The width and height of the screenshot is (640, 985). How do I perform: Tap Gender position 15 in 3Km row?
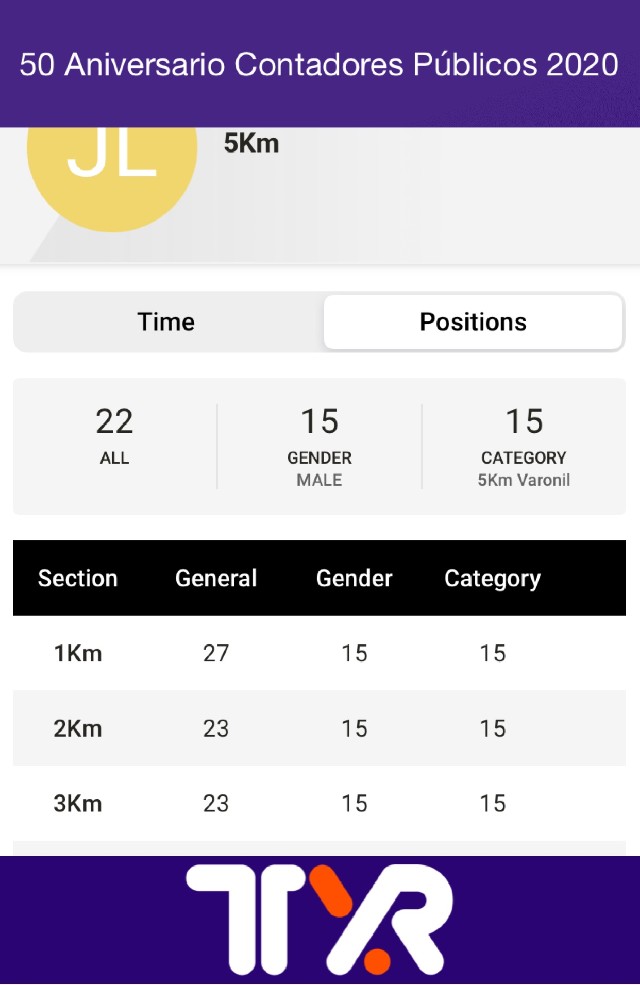click(354, 803)
